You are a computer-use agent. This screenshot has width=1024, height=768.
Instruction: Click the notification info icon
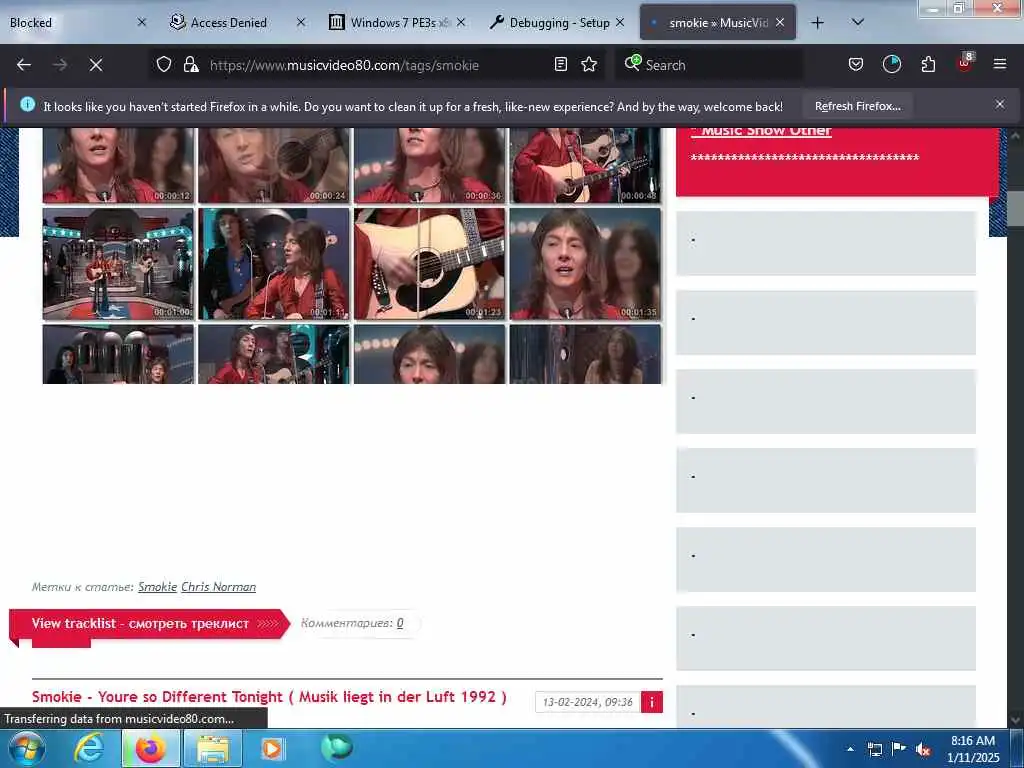click(x=27, y=104)
